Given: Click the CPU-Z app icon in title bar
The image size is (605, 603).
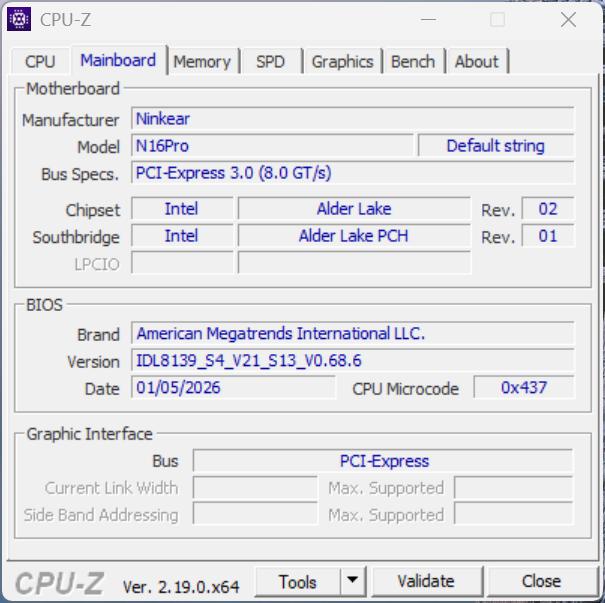Looking at the screenshot, I should click(19, 19).
